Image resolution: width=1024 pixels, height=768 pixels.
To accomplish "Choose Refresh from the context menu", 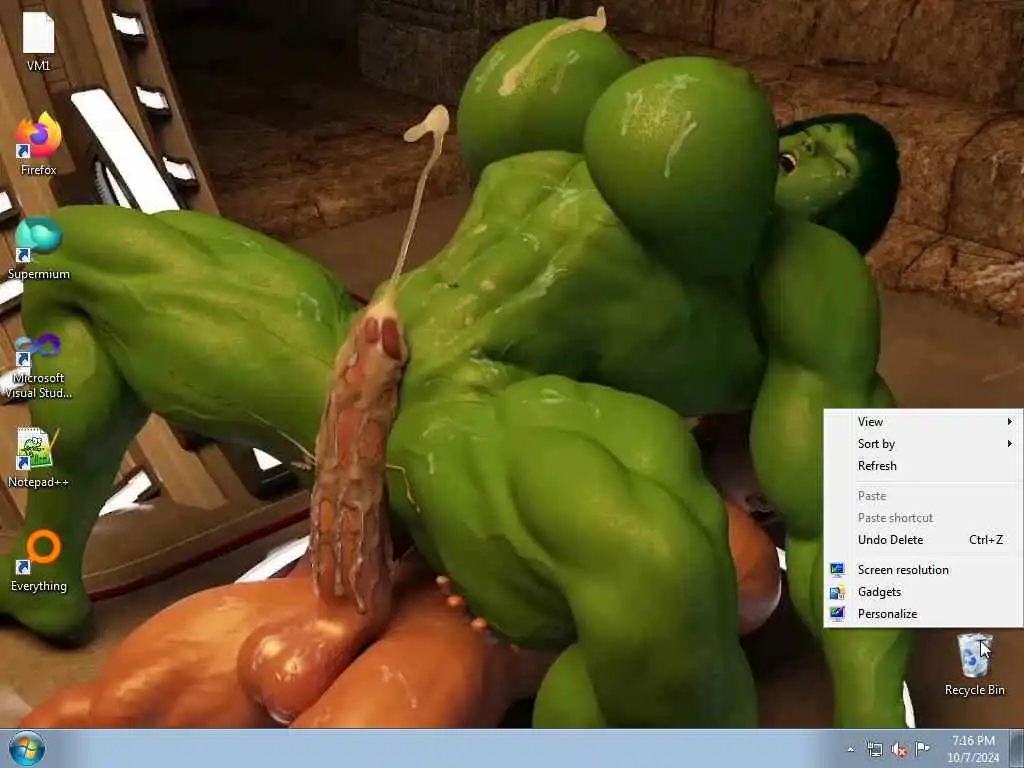I will click(923, 466).
